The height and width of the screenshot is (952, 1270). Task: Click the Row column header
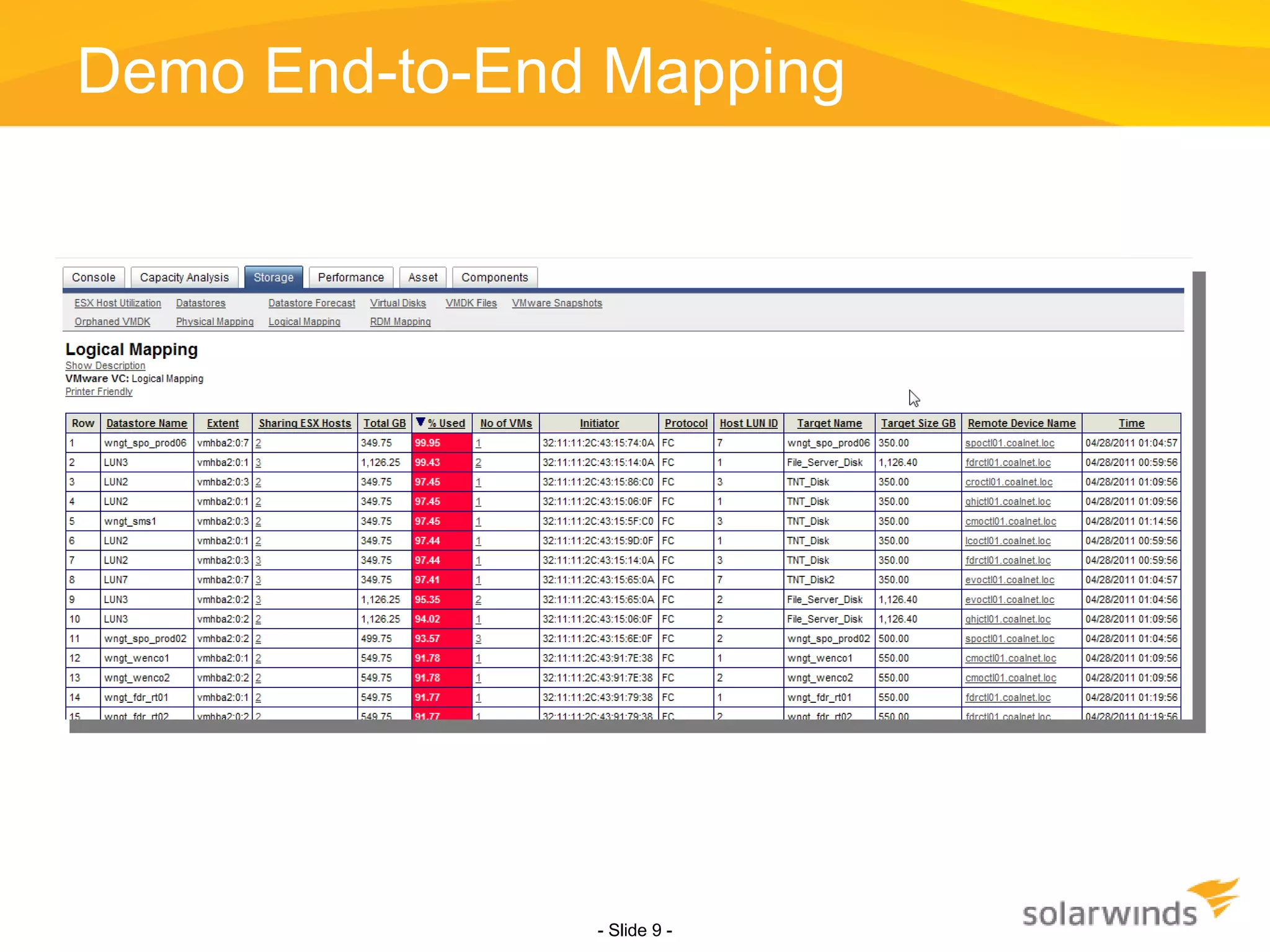point(83,423)
